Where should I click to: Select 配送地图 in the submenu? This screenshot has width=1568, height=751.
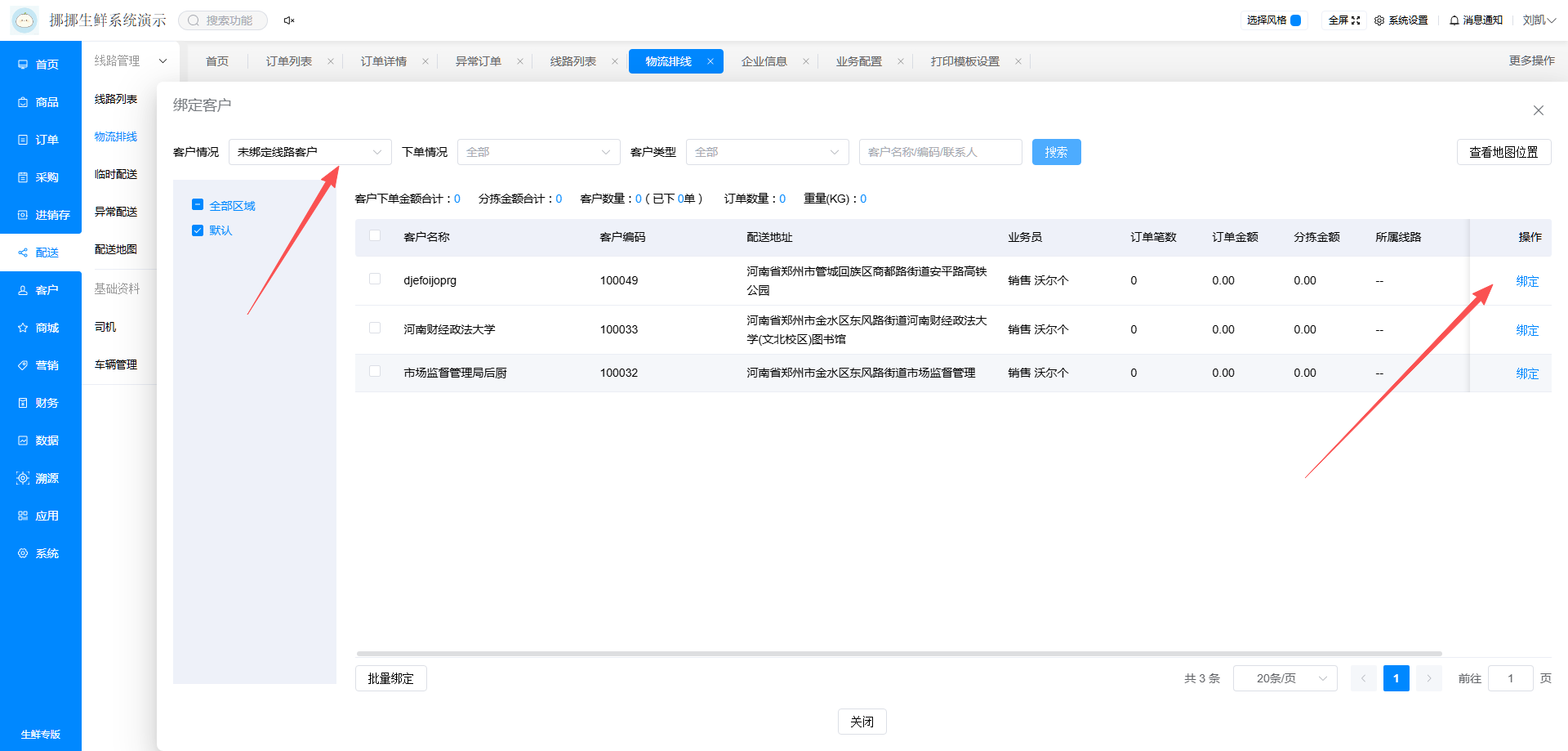click(116, 249)
